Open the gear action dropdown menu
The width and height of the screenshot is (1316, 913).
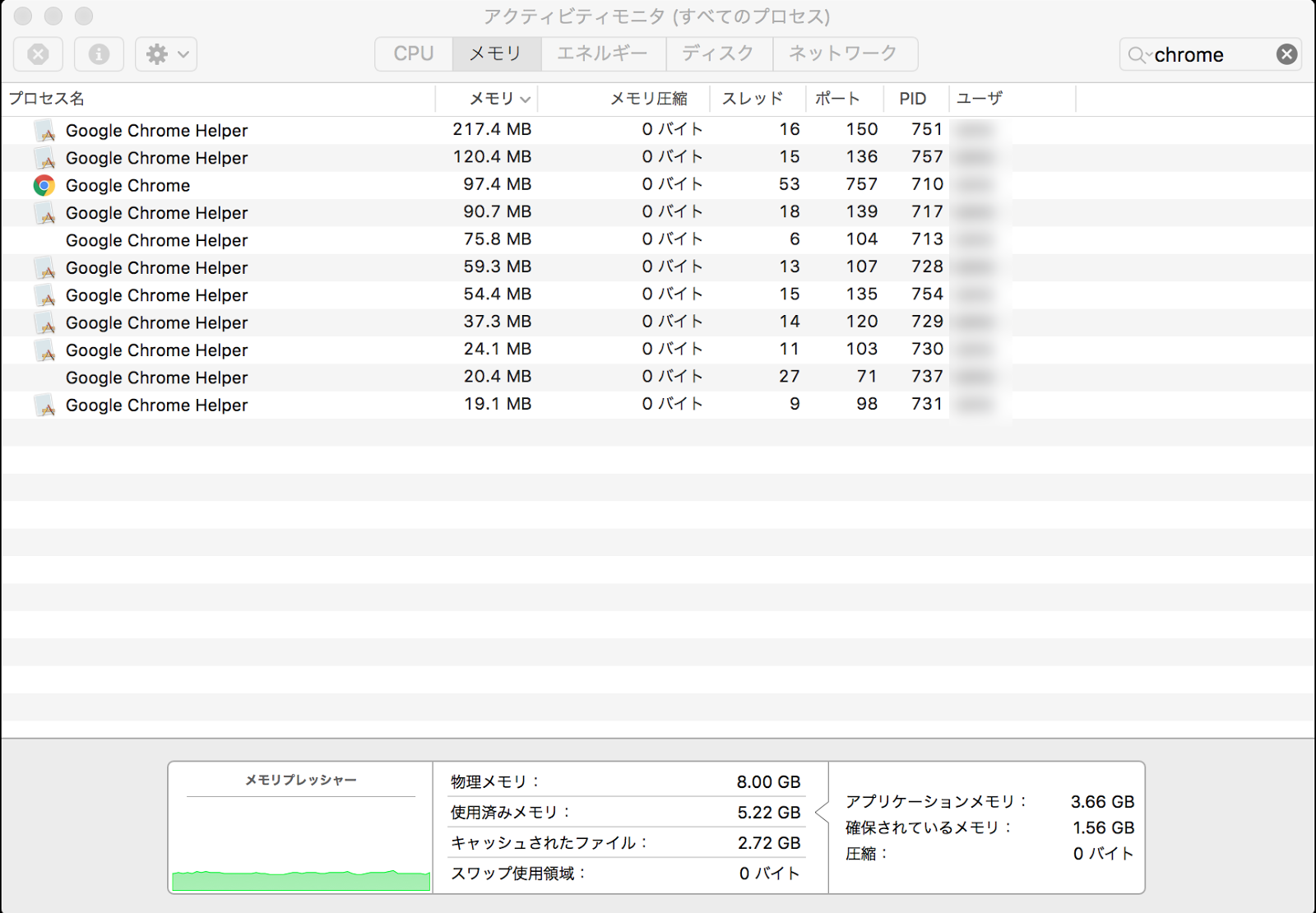click(166, 54)
